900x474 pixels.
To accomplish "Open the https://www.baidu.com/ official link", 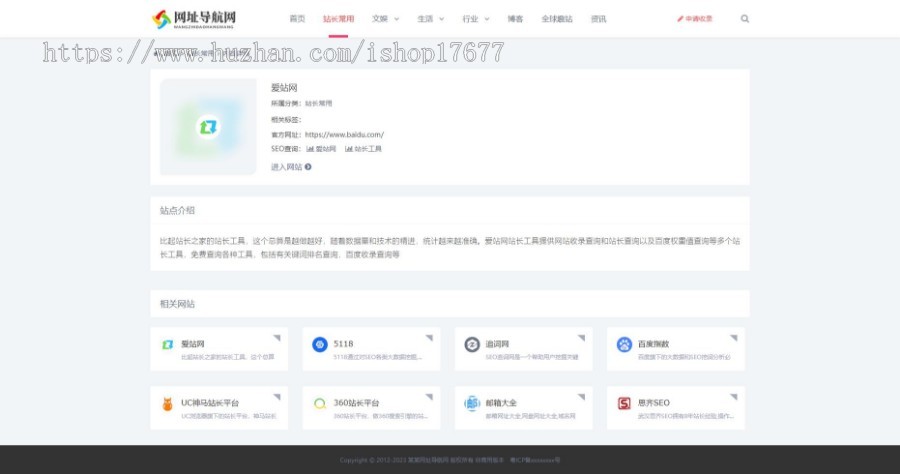I will point(344,135).
